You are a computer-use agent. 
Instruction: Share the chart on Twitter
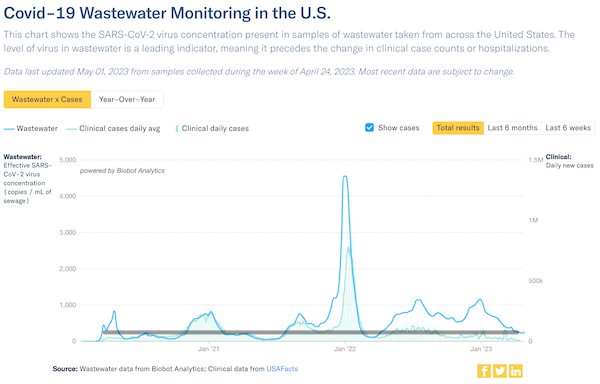(500, 371)
